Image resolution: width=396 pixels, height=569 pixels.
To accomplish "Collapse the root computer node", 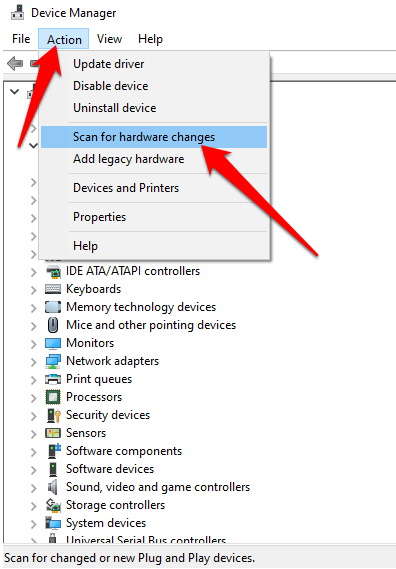I will 15,91.
